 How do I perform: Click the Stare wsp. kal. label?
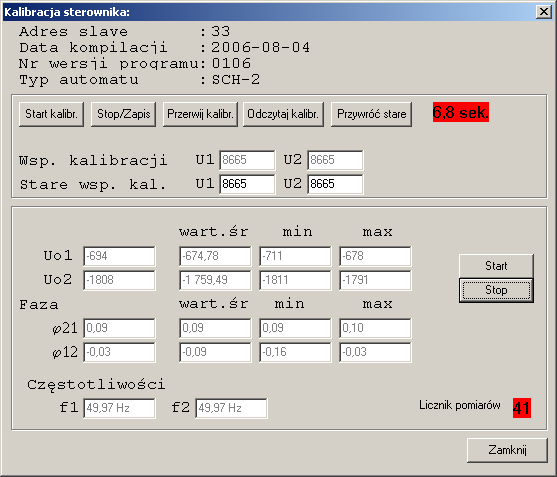(x=93, y=185)
